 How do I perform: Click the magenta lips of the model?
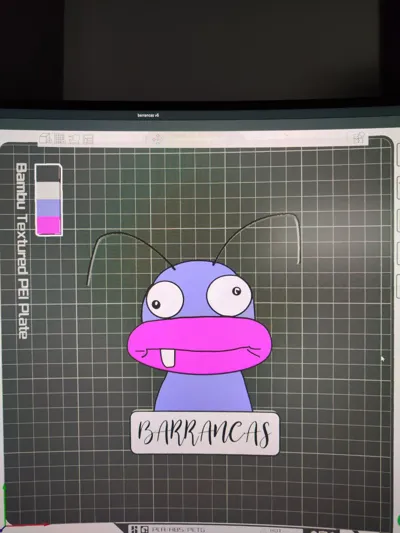(200, 345)
